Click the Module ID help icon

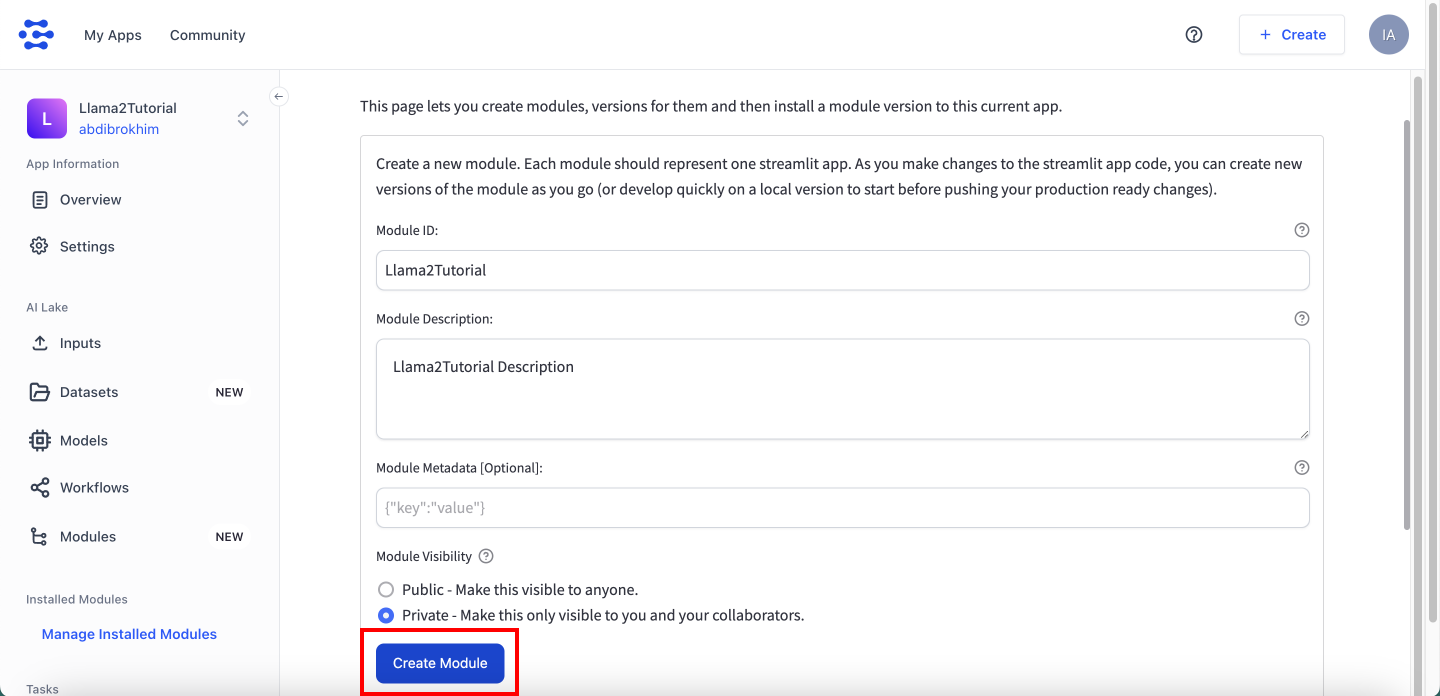pos(1302,230)
